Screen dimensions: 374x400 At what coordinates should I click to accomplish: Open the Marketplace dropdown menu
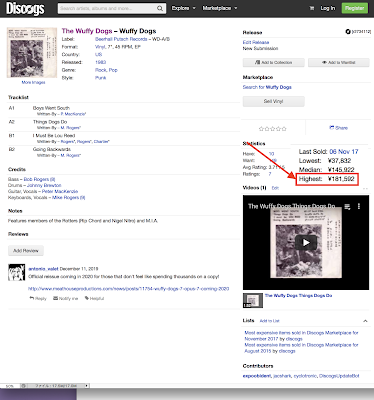(220, 8)
